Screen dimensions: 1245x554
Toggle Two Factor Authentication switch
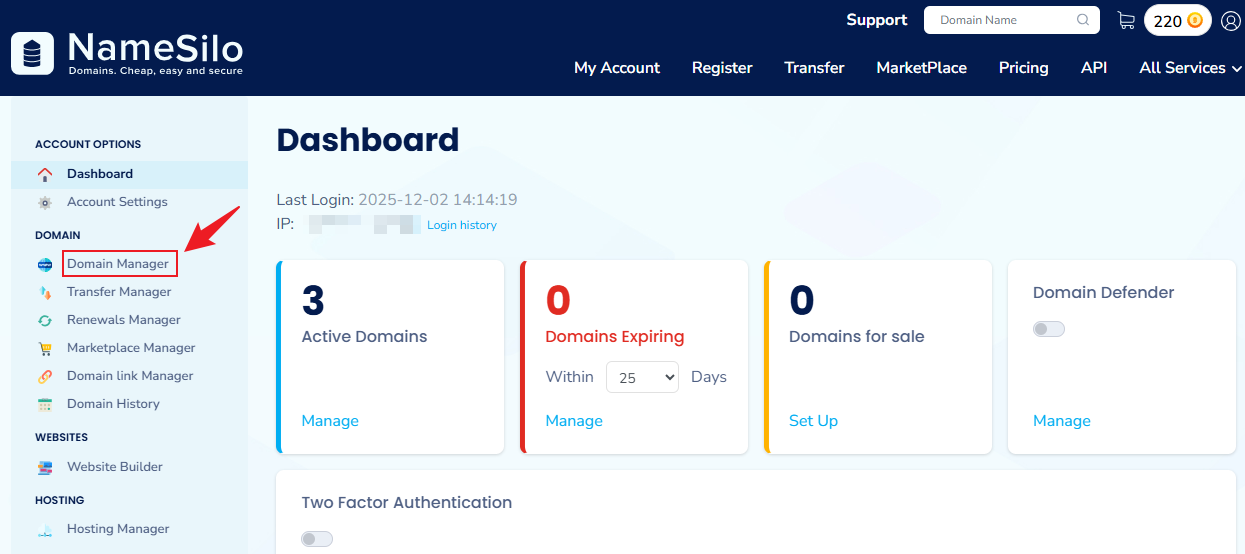(317, 539)
